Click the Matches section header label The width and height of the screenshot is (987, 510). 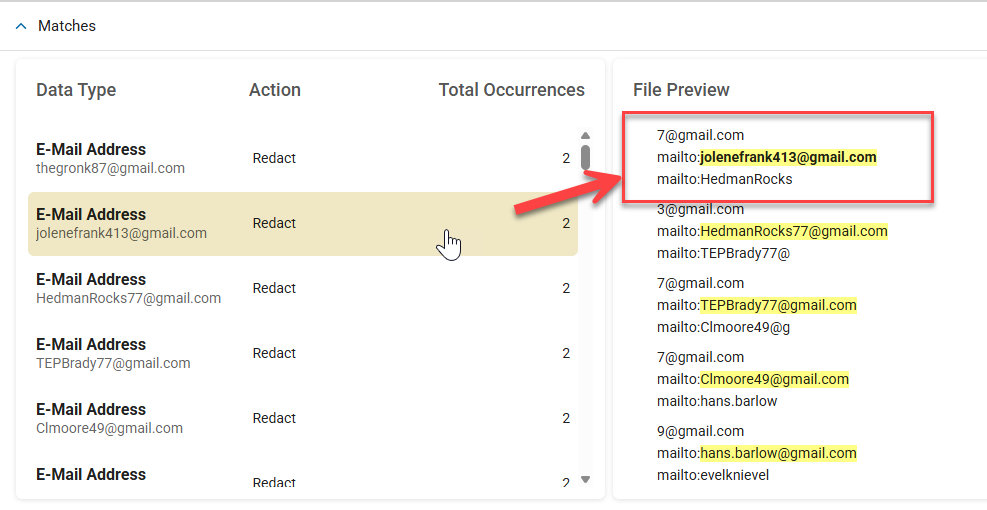tap(67, 26)
